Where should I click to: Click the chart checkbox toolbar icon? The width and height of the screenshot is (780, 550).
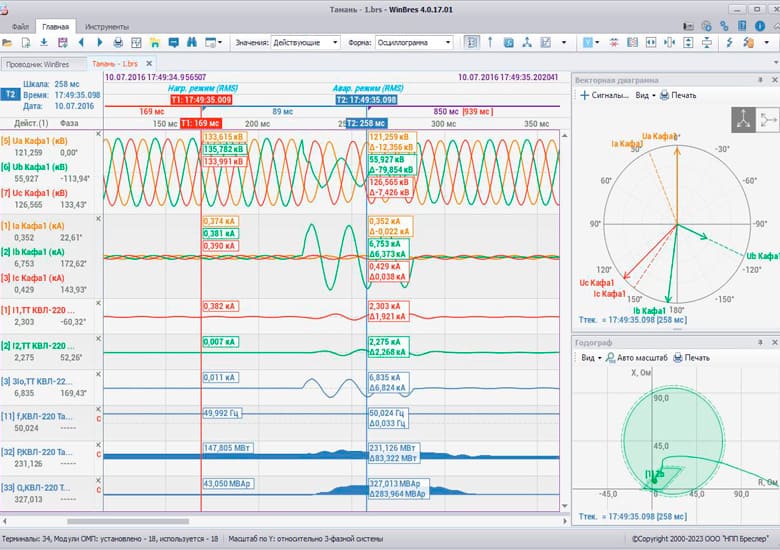coord(546,43)
